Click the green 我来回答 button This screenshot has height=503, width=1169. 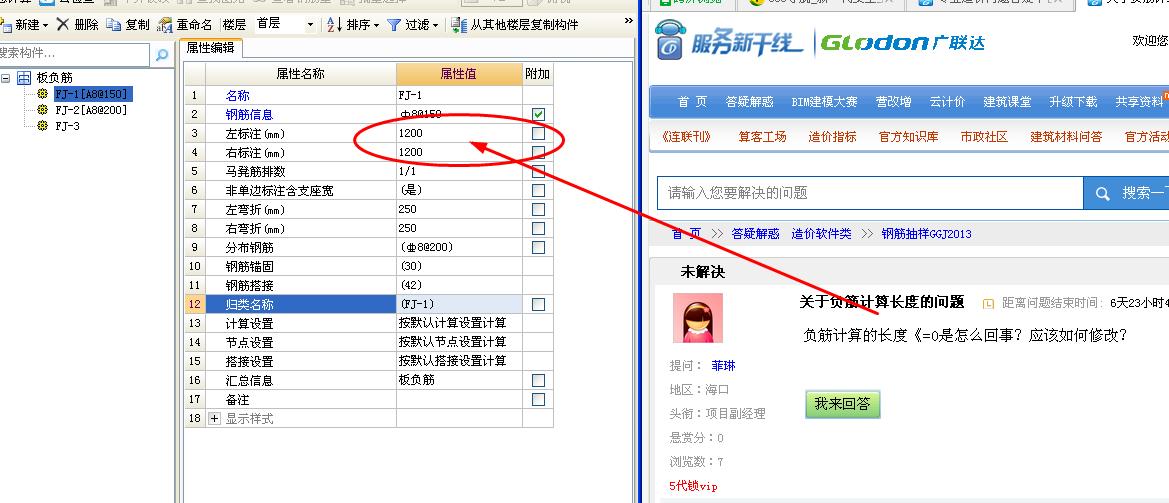pos(842,404)
